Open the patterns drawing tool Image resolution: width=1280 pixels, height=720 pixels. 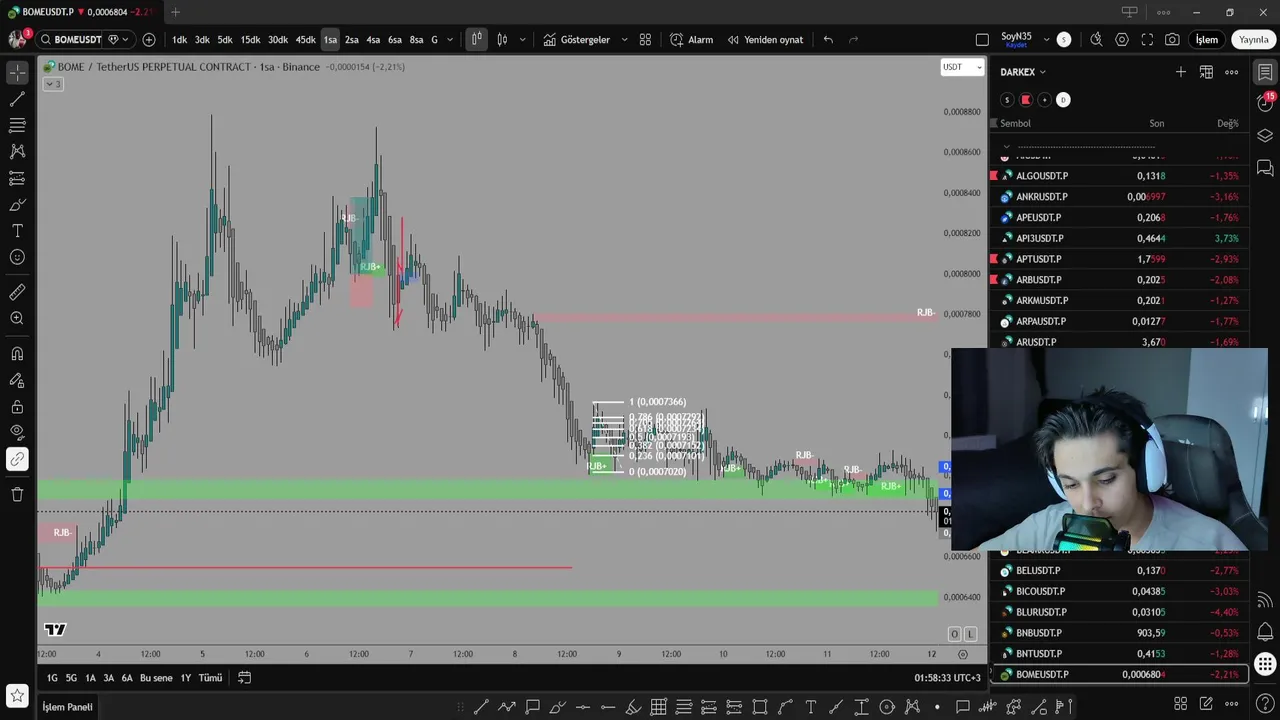(x=17, y=151)
